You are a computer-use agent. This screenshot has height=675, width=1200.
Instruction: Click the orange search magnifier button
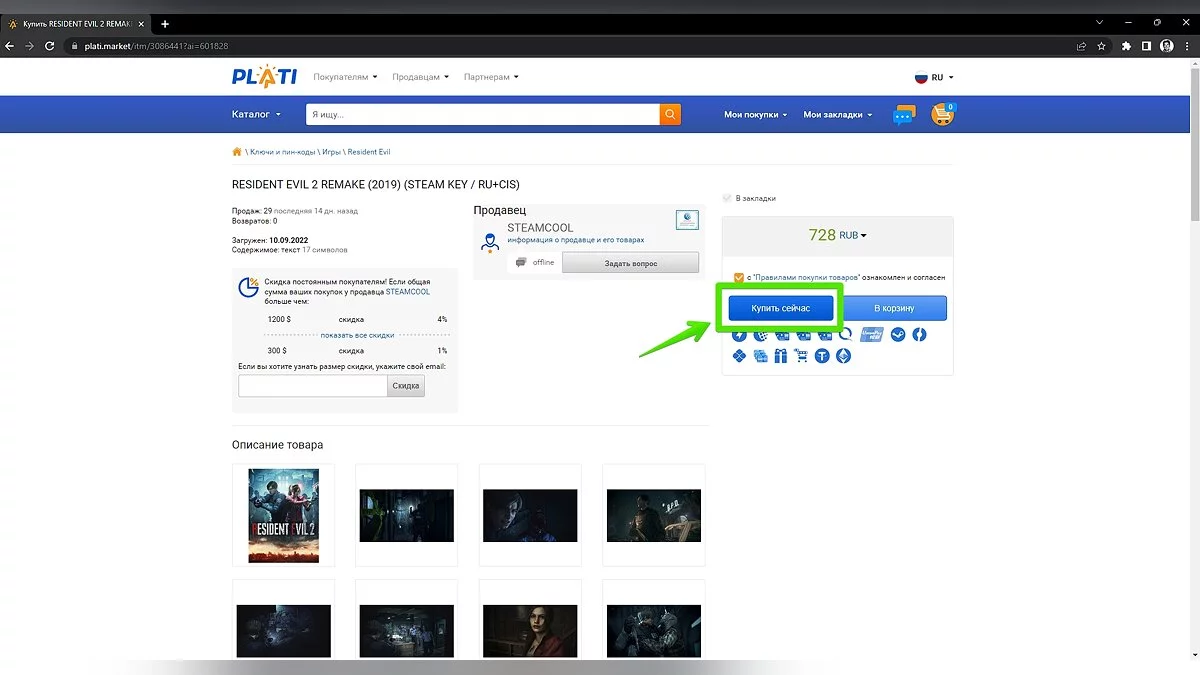click(670, 114)
